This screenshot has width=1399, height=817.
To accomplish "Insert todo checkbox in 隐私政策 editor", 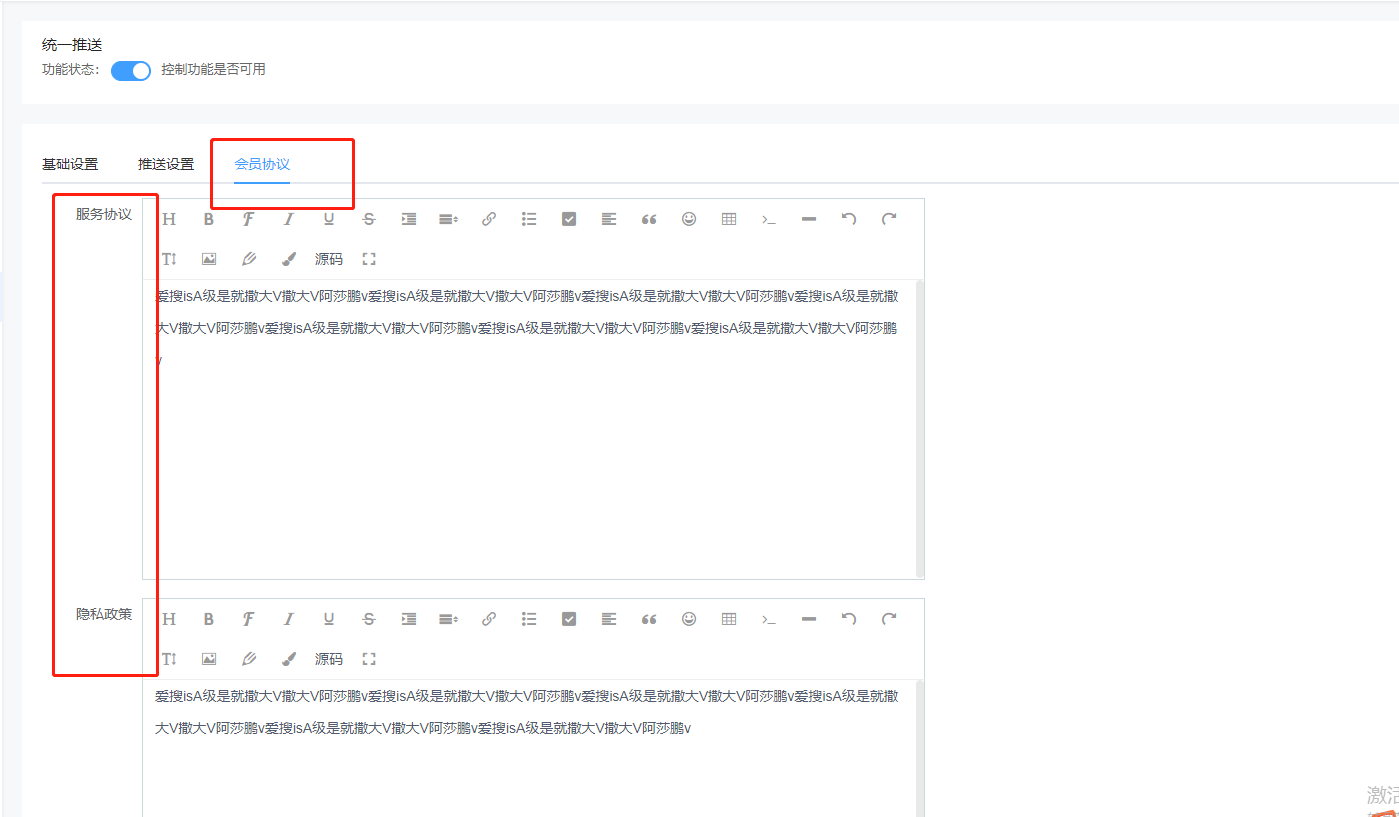I will click(x=569, y=619).
